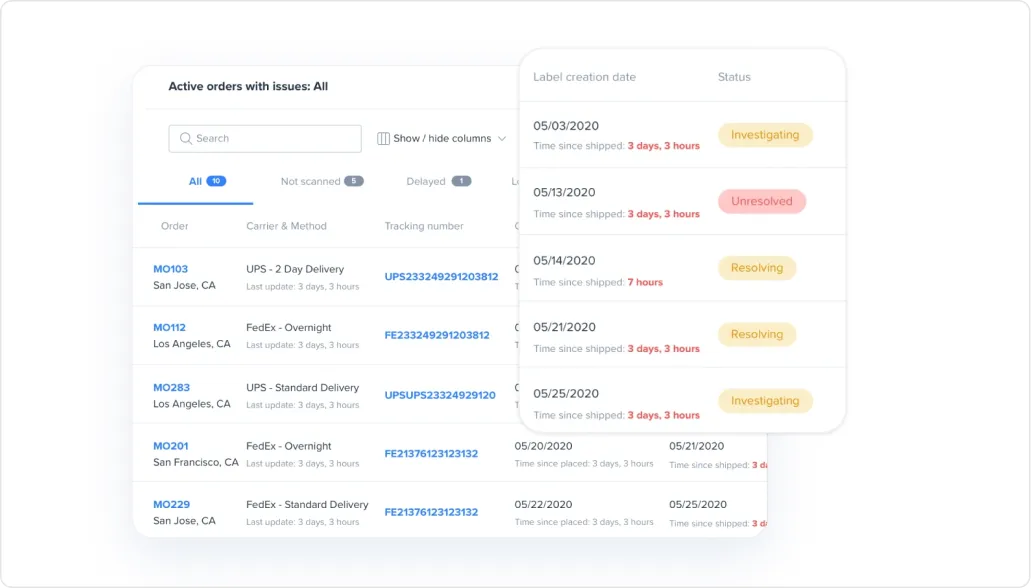
Task: Click the Carrier & Method column header
Action: 285,226
